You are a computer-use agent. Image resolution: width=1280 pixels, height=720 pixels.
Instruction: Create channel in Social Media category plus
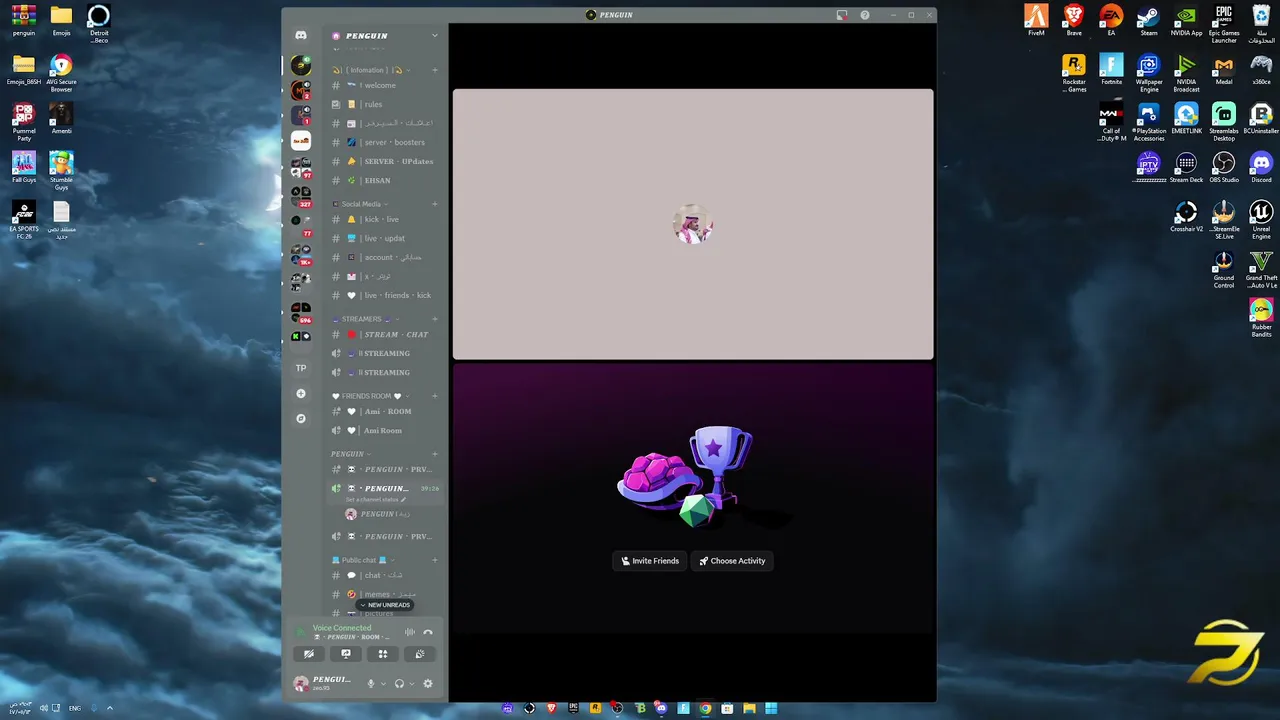[x=434, y=204]
